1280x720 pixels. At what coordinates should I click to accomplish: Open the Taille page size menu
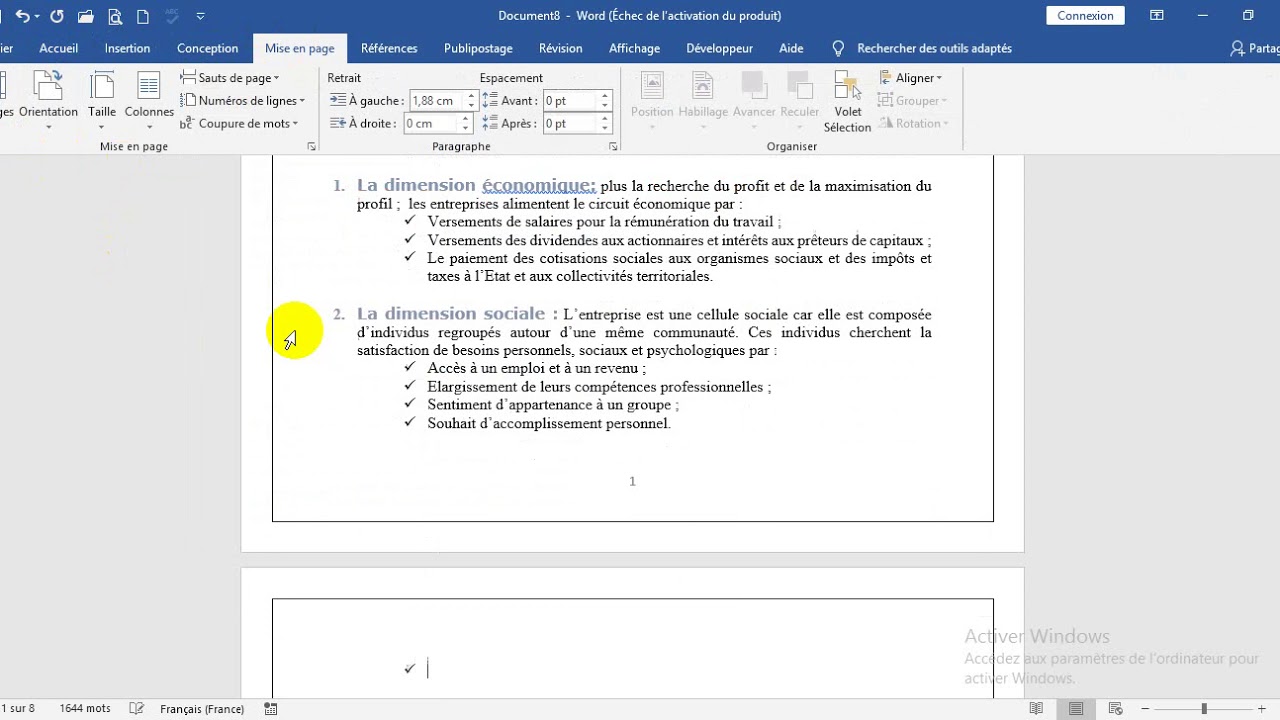[x=102, y=98]
